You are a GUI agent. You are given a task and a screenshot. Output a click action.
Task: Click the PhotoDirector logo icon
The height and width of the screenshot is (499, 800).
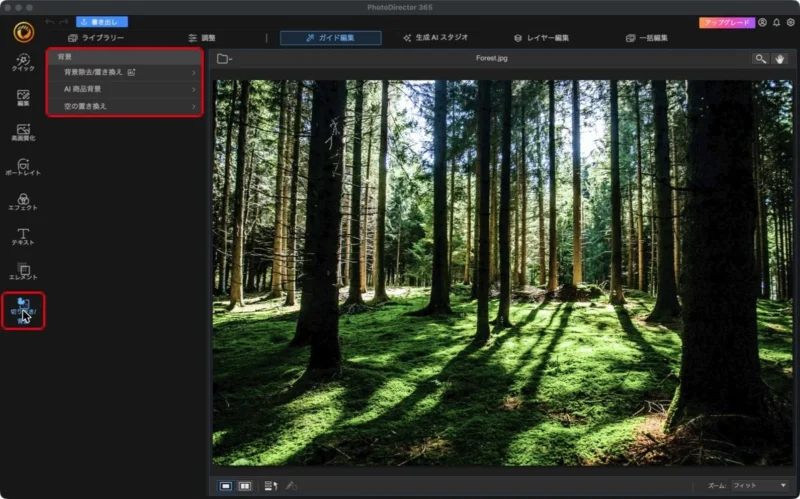[23, 32]
